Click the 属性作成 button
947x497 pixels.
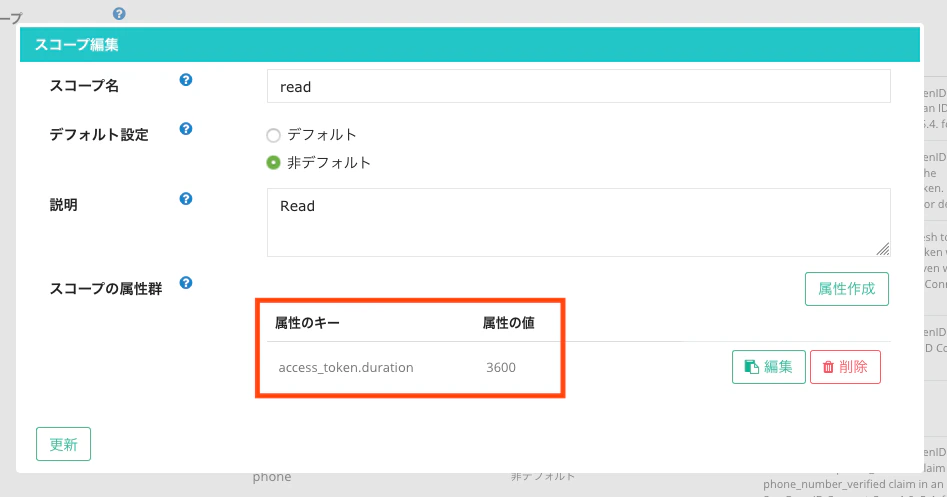coord(847,289)
